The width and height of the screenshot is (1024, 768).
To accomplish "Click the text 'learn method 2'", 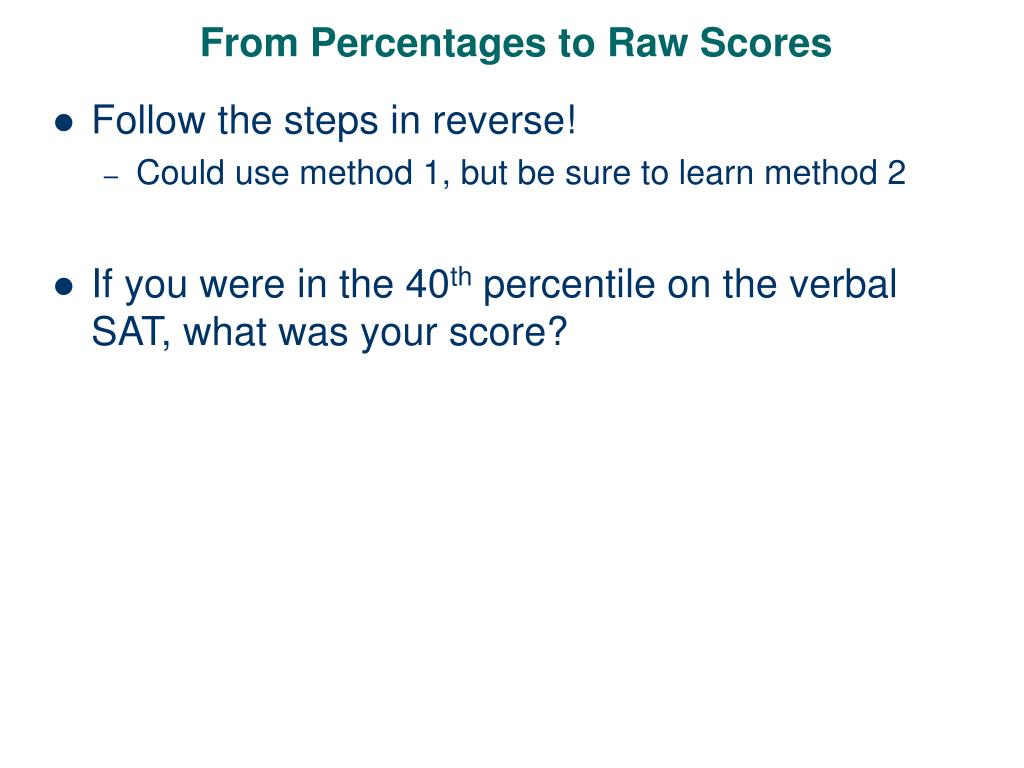I will 792,173.
